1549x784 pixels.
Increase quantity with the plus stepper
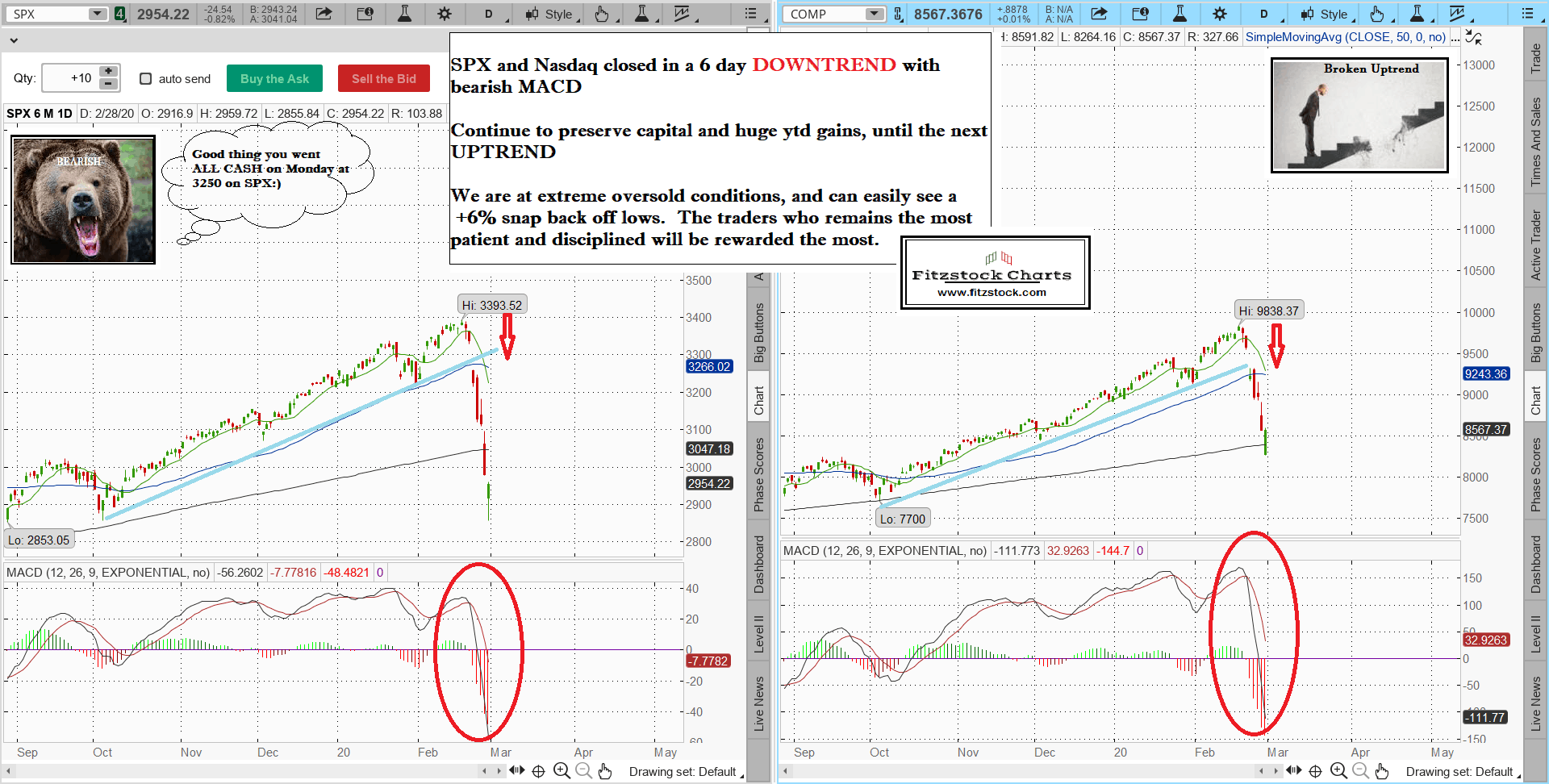tap(108, 72)
